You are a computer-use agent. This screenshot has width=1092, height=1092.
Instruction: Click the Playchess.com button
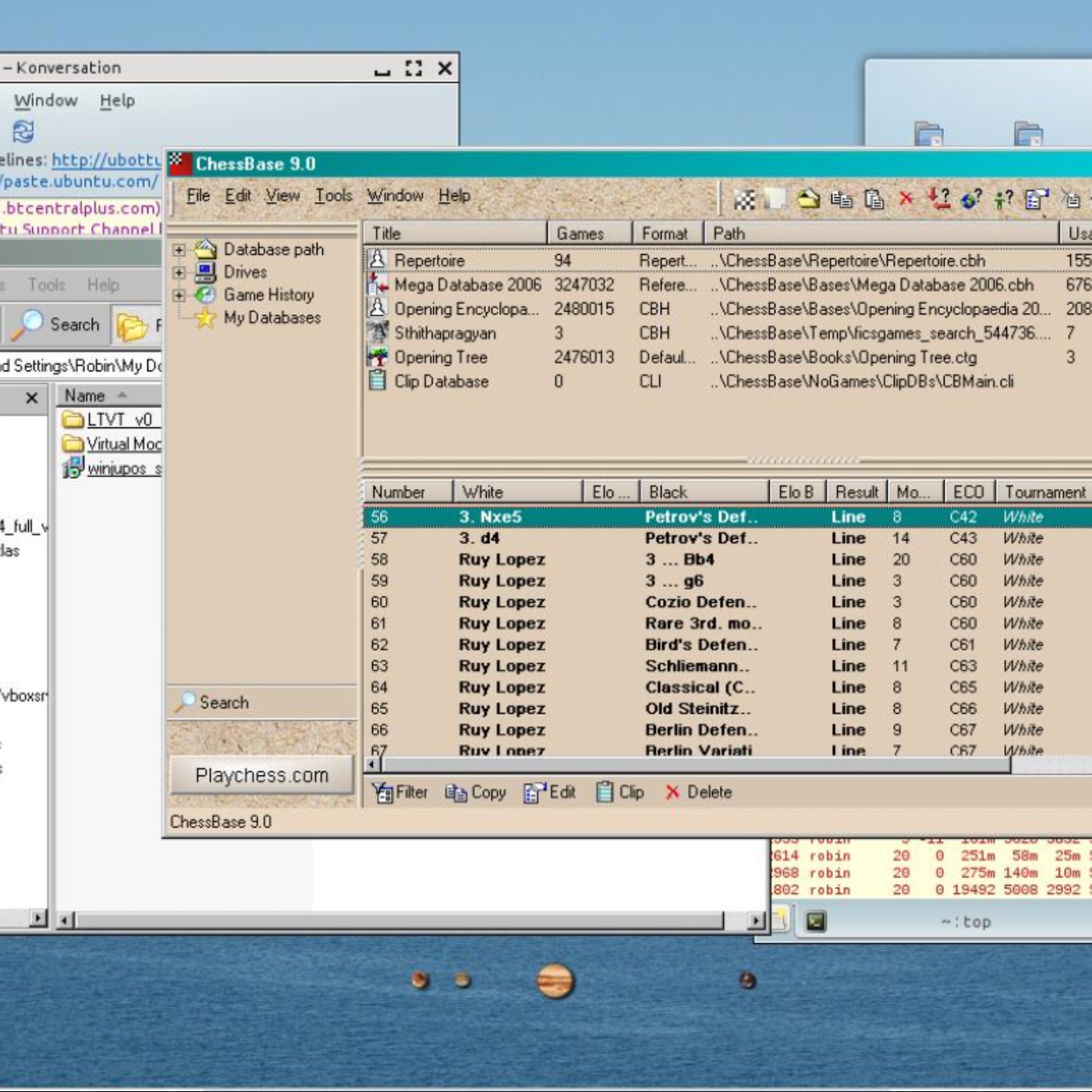tap(261, 775)
